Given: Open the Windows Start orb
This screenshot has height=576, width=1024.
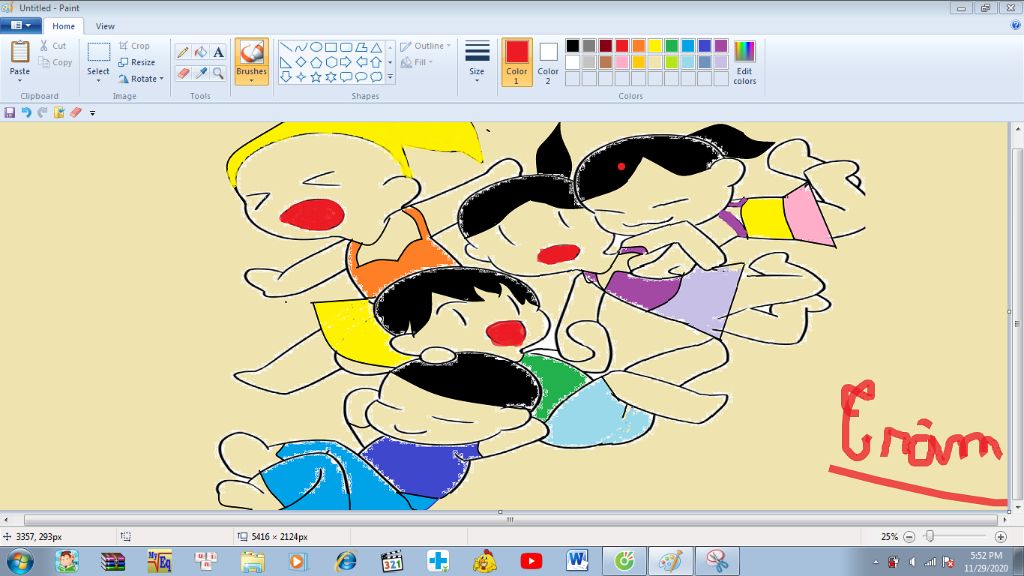Looking at the screenshot, I should click(20, 561).
